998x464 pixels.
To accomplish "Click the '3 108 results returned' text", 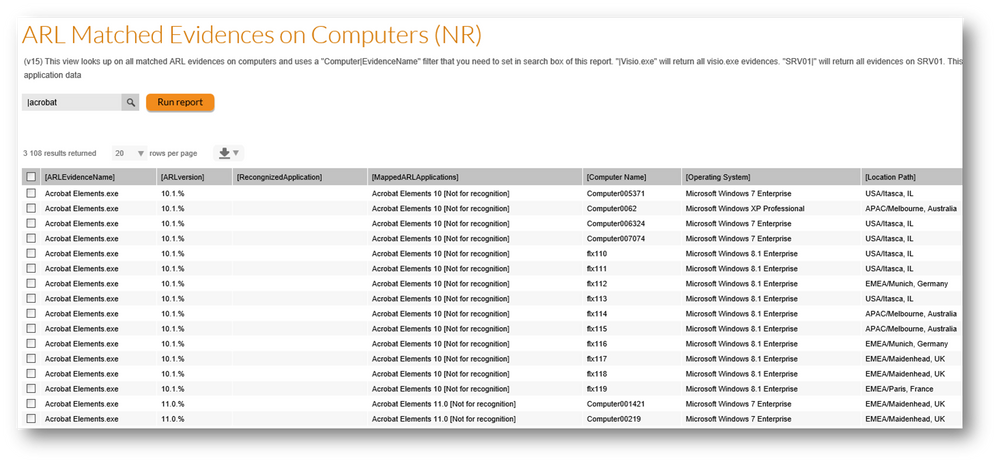I will tap(60, 153).
